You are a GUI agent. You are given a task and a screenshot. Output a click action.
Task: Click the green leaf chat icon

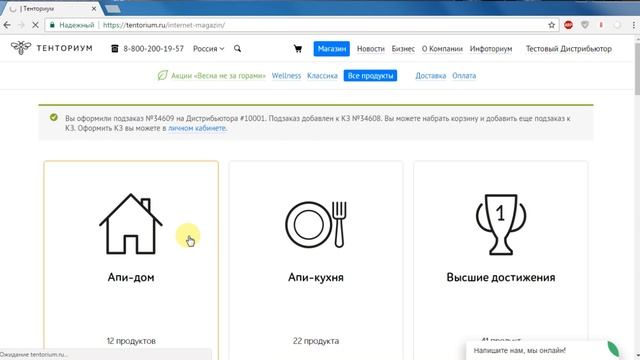click(613, 349)
